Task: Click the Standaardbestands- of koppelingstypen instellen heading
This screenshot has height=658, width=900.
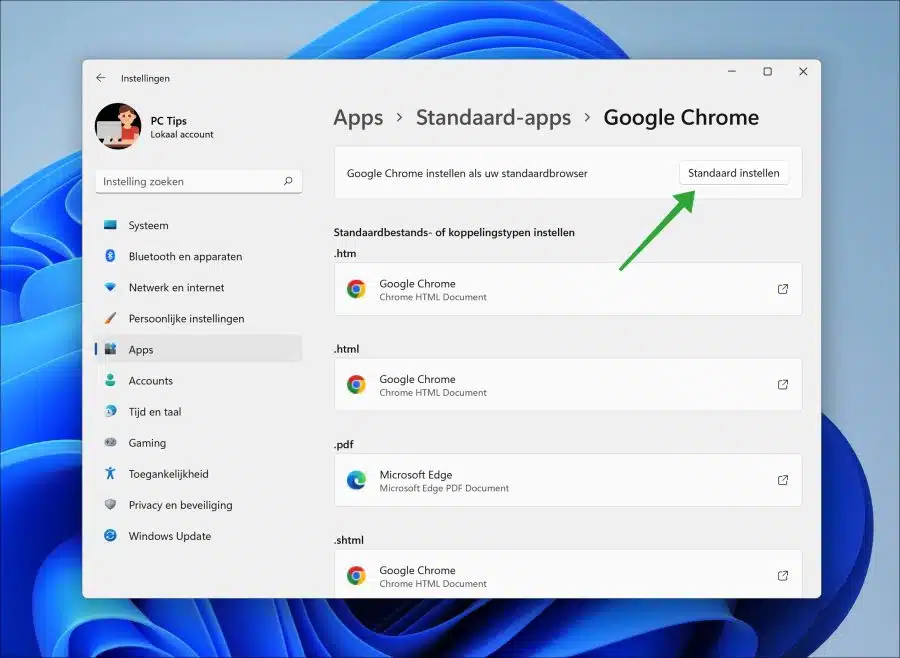Action: point(454,233)
